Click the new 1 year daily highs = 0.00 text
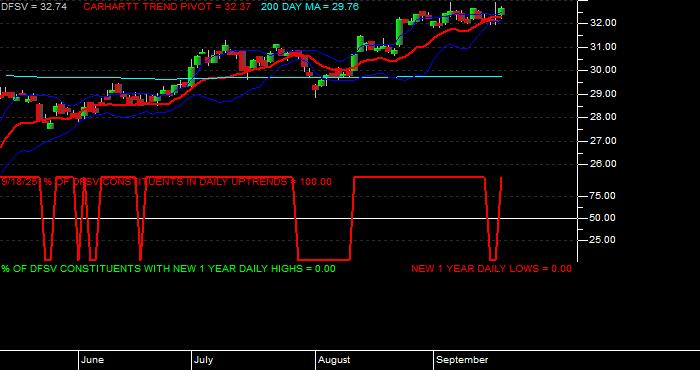This screenshot has height=370, width=700. (x=168, y=269)
